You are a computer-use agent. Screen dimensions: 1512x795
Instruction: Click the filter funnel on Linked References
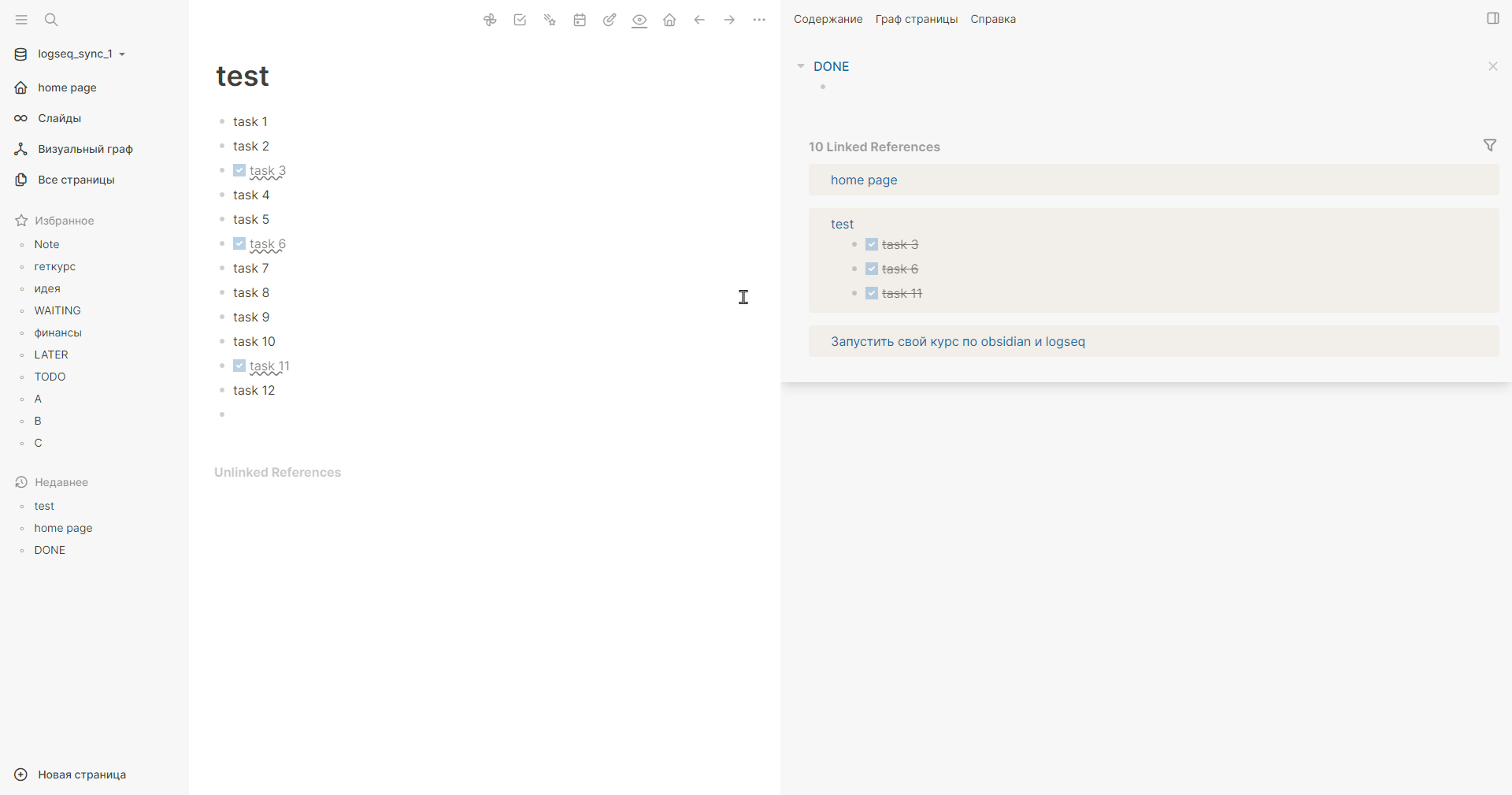[1490, 146]
